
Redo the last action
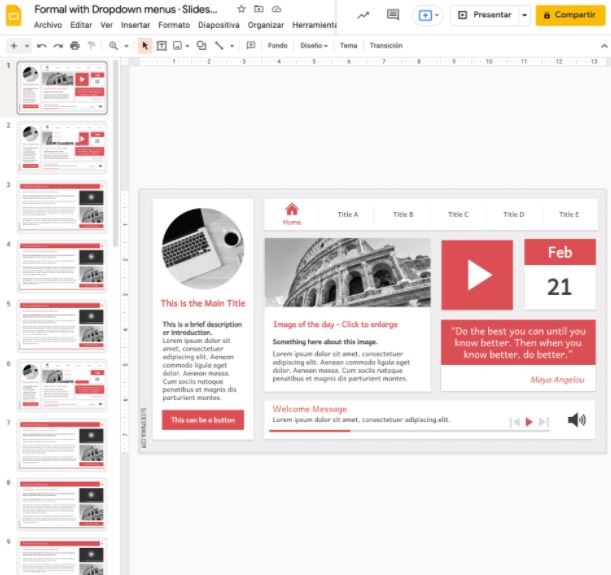[x=58, y=46]
